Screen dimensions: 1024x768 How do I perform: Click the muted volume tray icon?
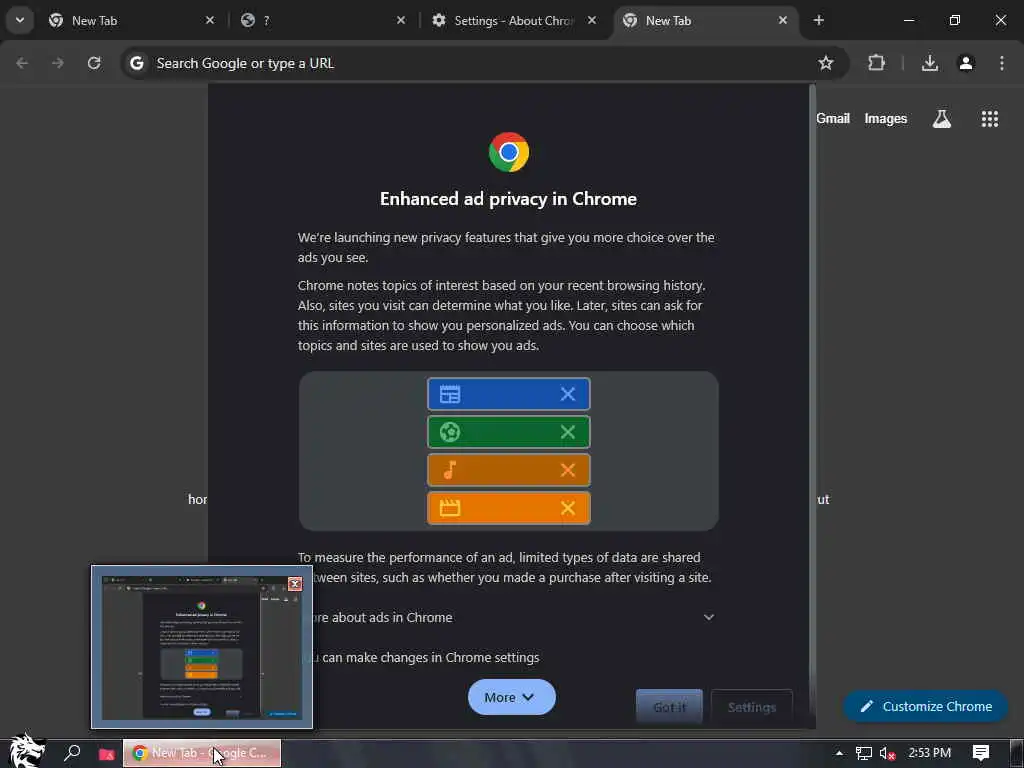coord(888,753)
